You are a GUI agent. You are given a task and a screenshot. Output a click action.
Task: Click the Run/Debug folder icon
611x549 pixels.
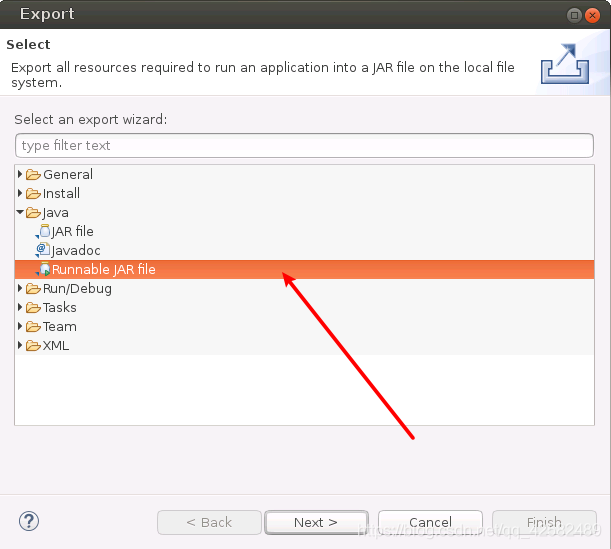pos(34,289)
